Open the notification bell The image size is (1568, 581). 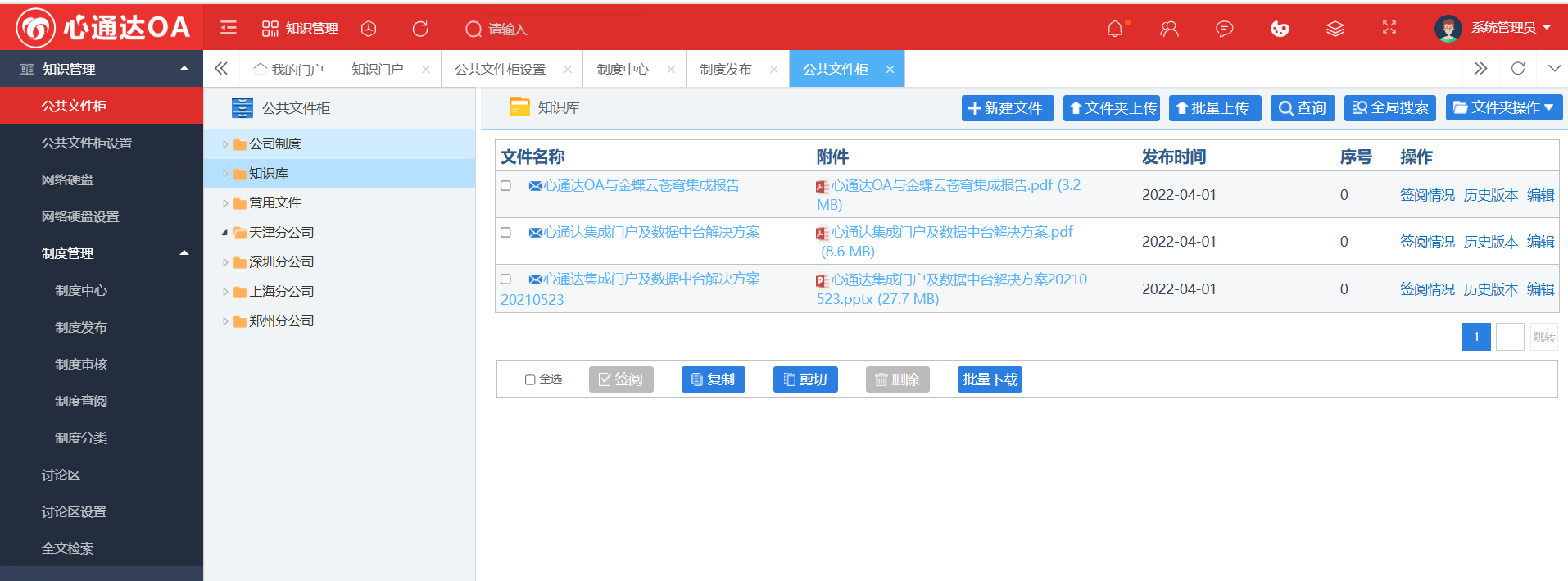[x=1115, y=29]
